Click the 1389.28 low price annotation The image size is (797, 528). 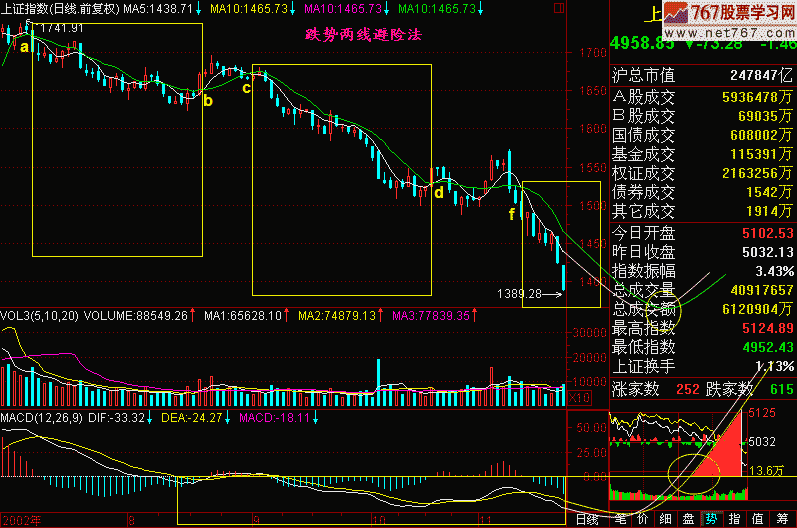(x=518, y=294)
